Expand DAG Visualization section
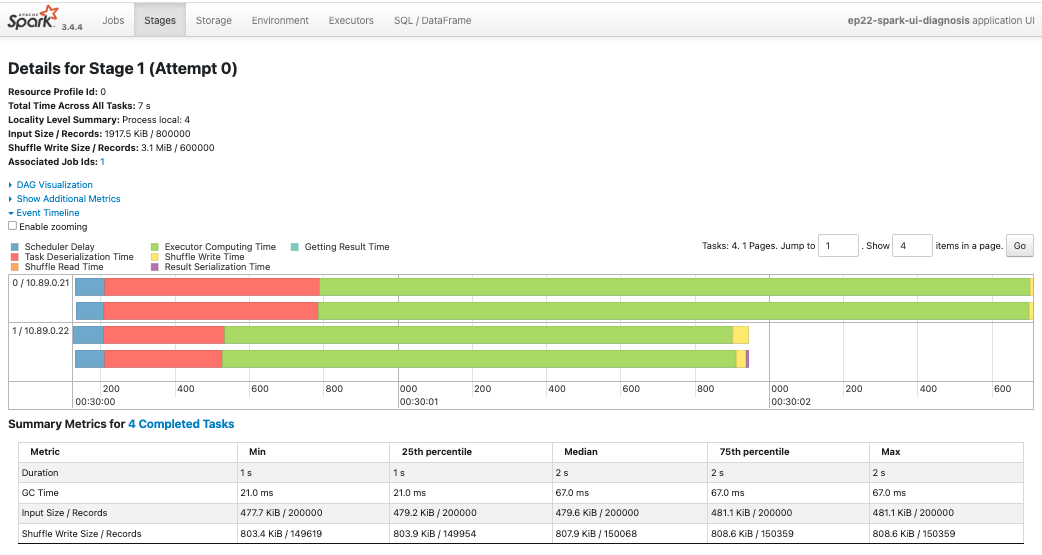Image resolution: width=1042 pixels, height=555 pixels. click(54, 185)
